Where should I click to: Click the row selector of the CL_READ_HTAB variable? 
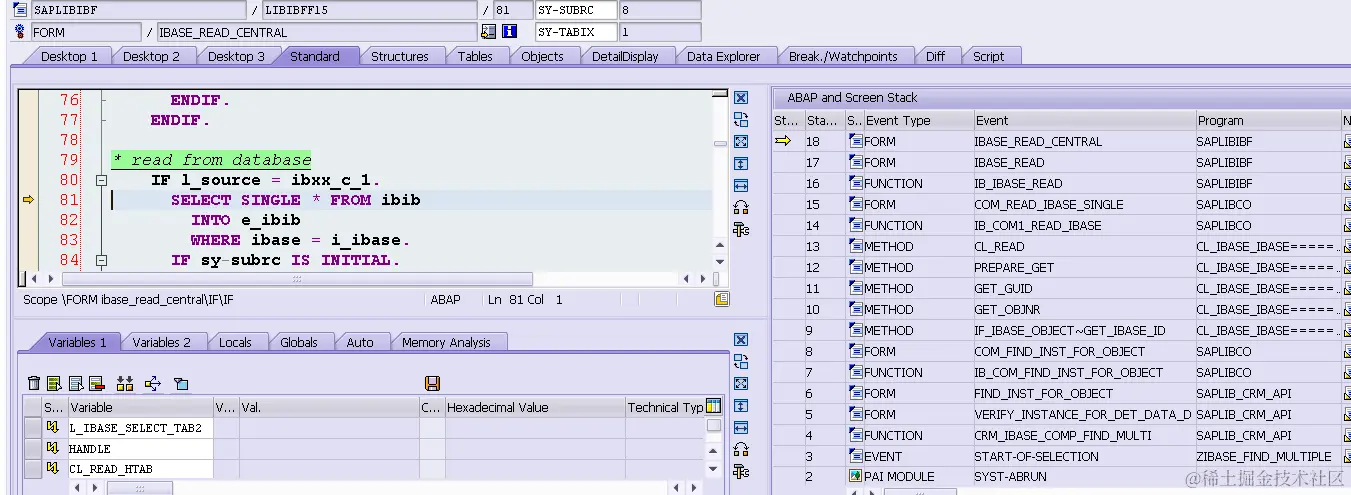[33, 469]
